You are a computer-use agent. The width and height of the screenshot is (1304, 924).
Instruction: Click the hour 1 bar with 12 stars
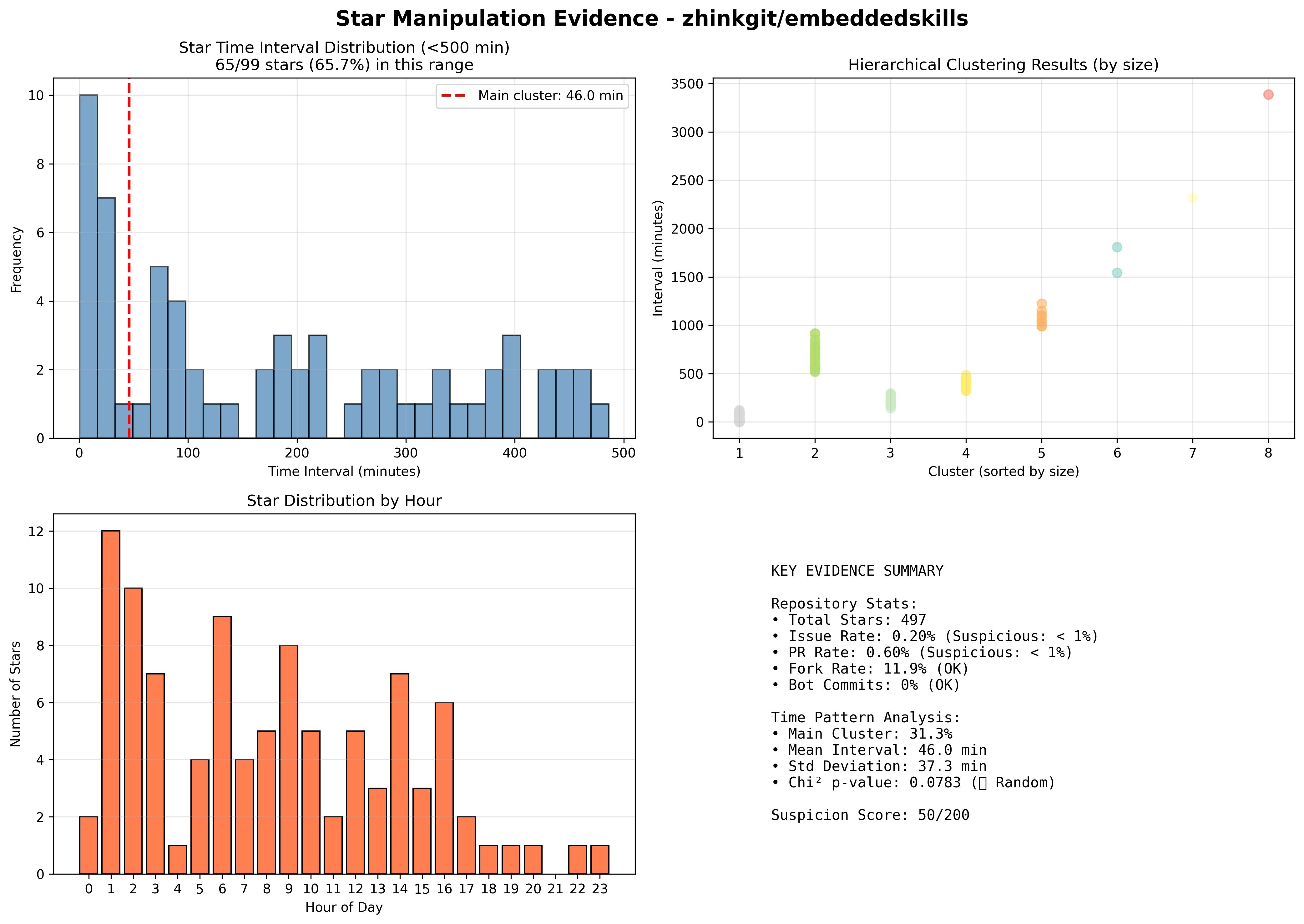tap(111, 702)
